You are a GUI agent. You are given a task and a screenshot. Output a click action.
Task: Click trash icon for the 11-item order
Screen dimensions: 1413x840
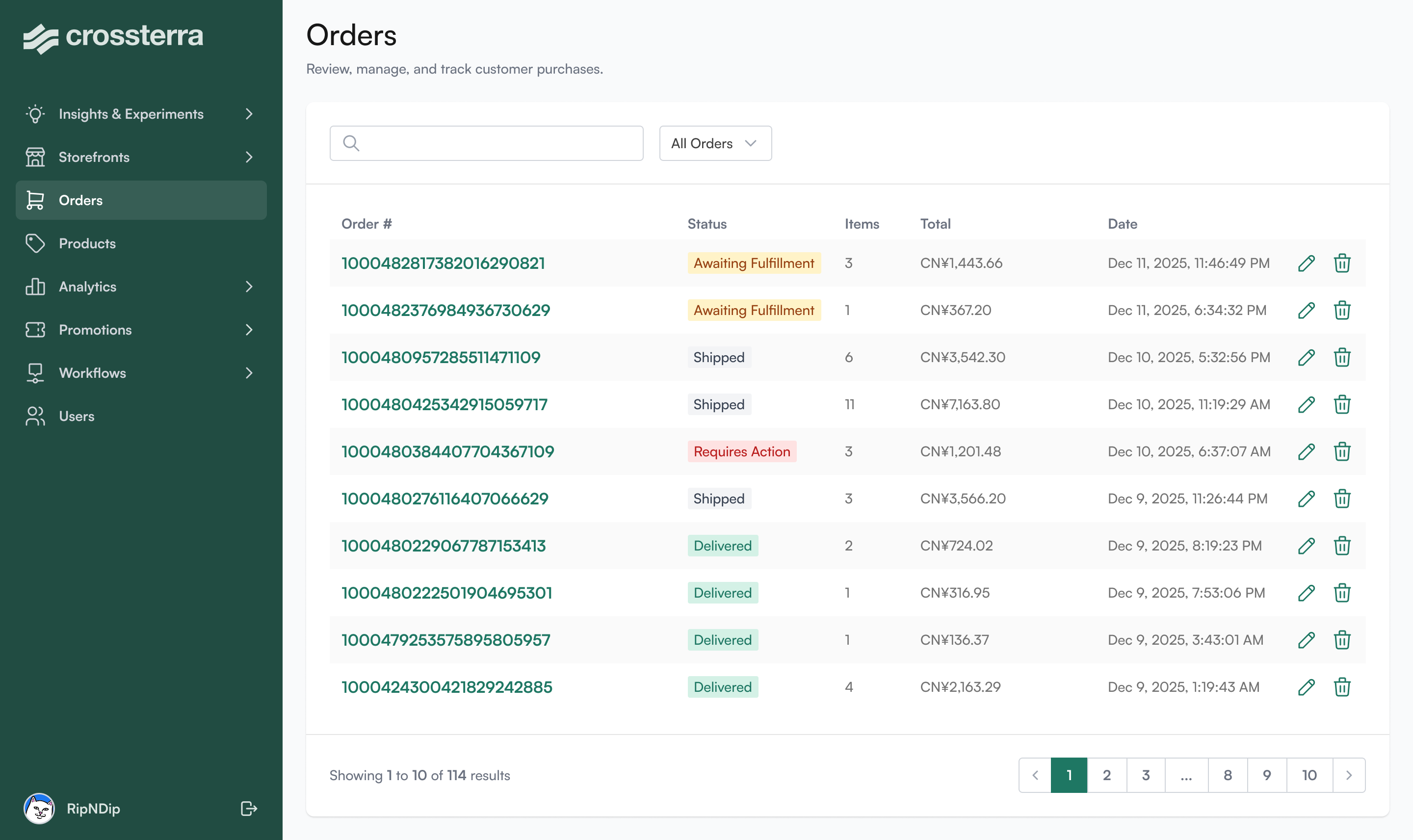point(1342,405)
